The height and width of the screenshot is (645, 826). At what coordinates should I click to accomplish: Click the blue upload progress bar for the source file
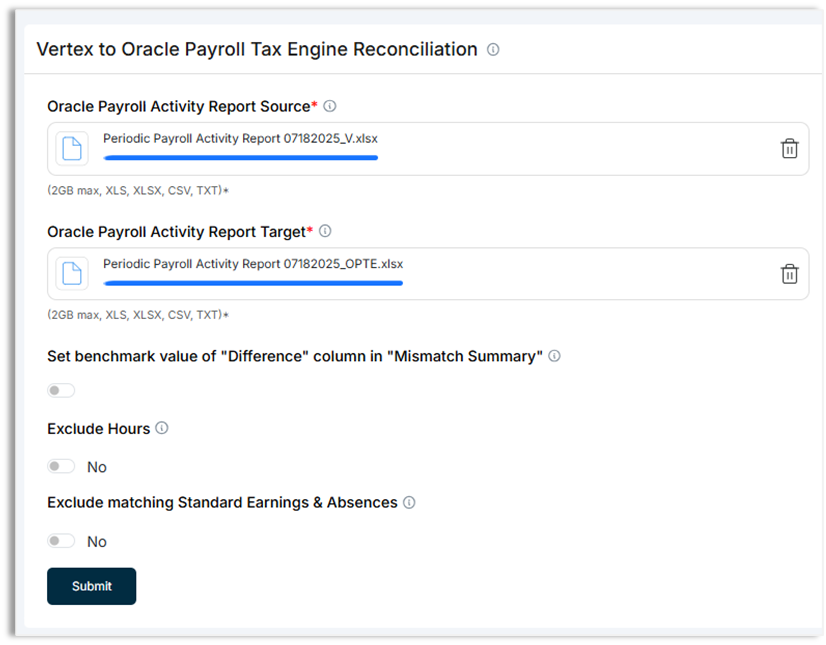240,158
